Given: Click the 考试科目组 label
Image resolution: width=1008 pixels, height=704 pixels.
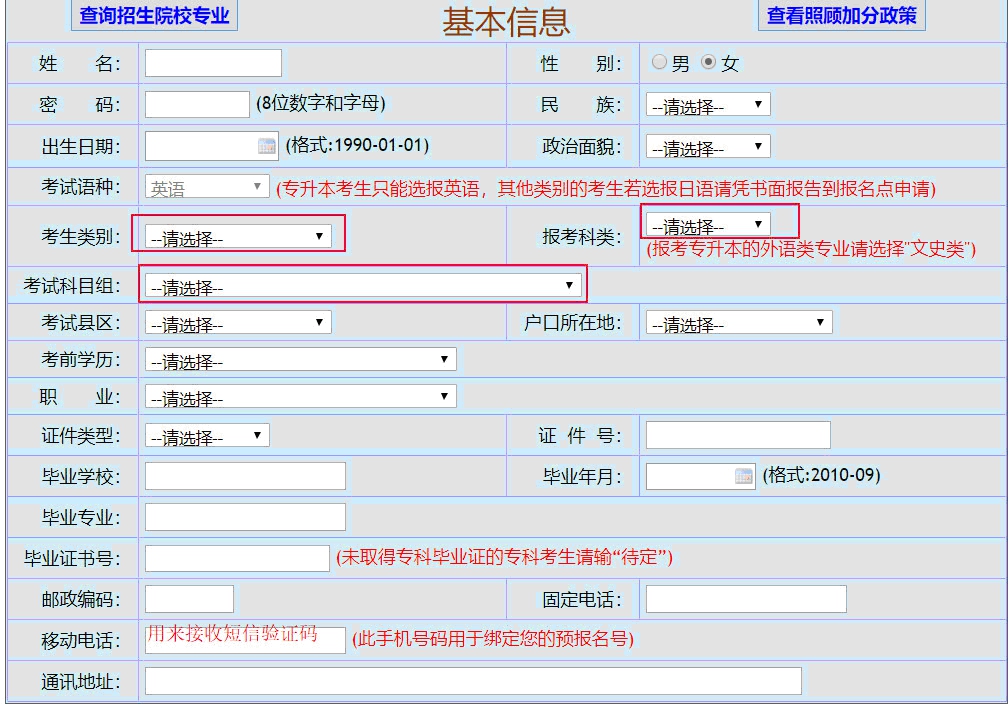Looking at the screenshot, I should coord(72,285).
